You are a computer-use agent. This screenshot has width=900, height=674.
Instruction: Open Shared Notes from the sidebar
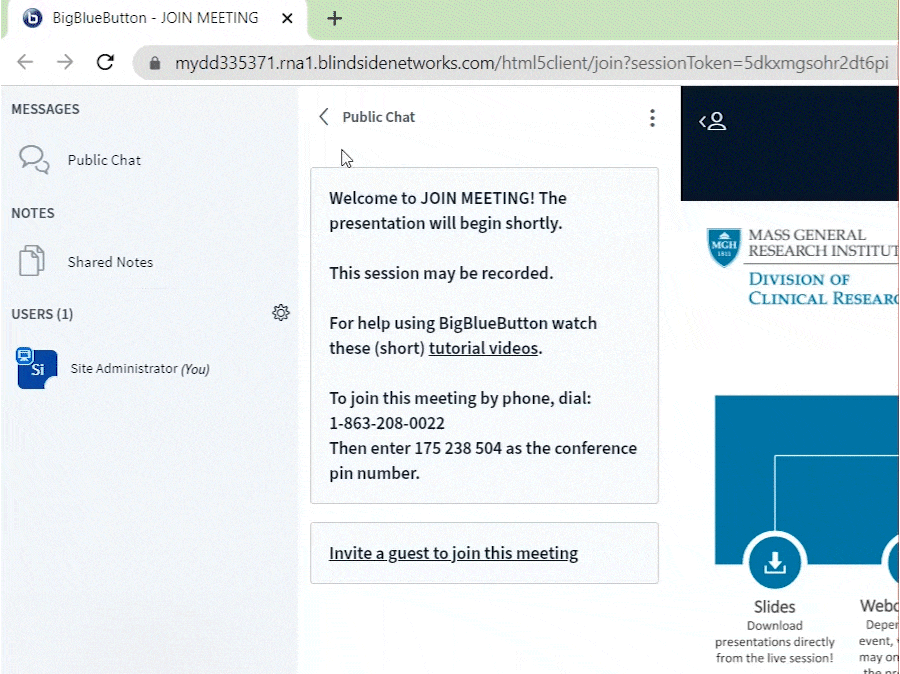(x=110, y=262)
